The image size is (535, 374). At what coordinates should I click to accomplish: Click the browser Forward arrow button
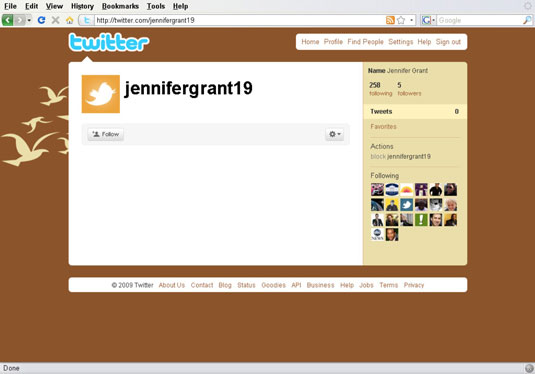point(20,20)
